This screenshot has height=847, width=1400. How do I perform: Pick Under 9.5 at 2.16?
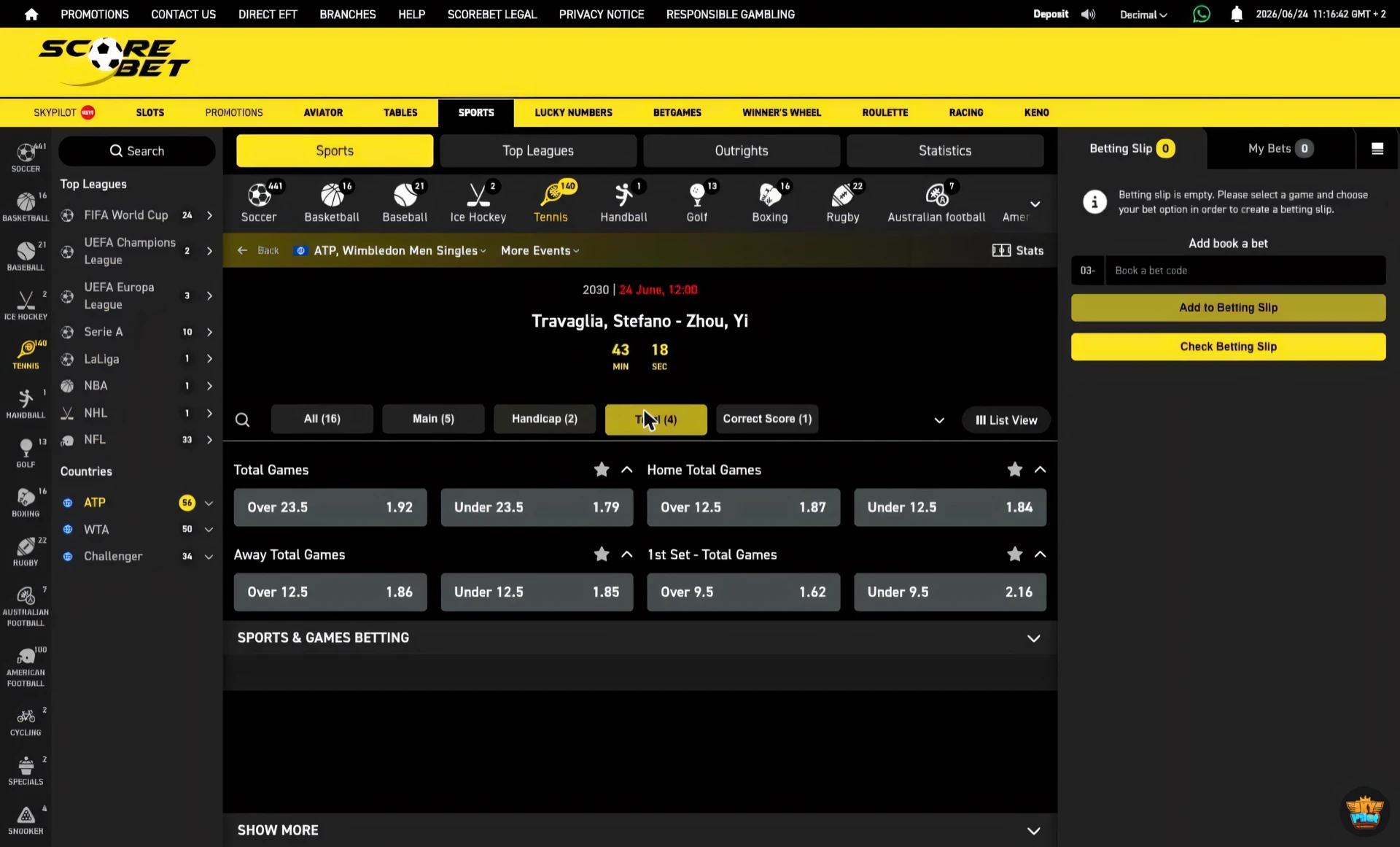(x=949, y=592)
